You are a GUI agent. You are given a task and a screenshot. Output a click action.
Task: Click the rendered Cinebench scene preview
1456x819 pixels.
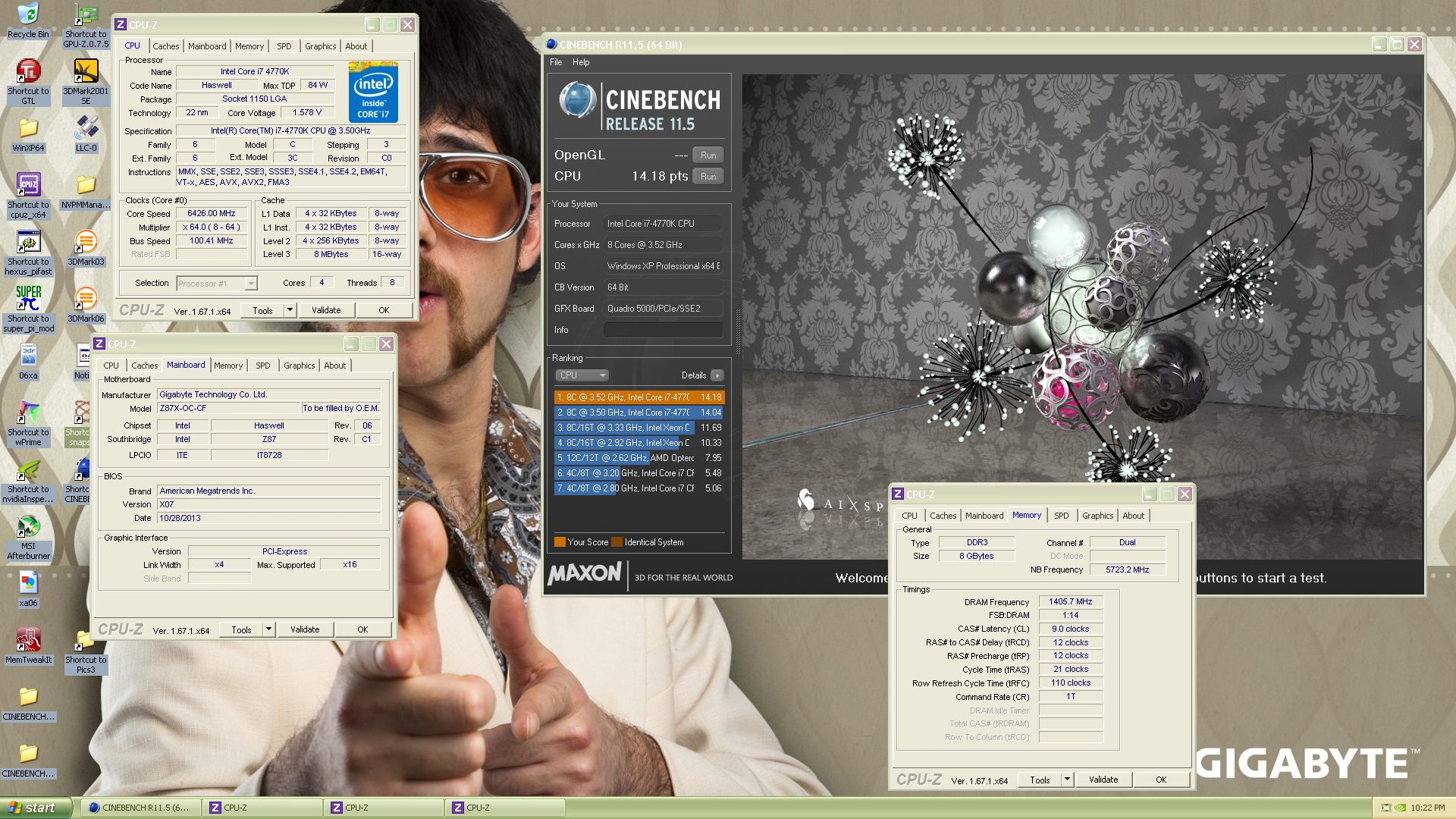point(1082,317)
